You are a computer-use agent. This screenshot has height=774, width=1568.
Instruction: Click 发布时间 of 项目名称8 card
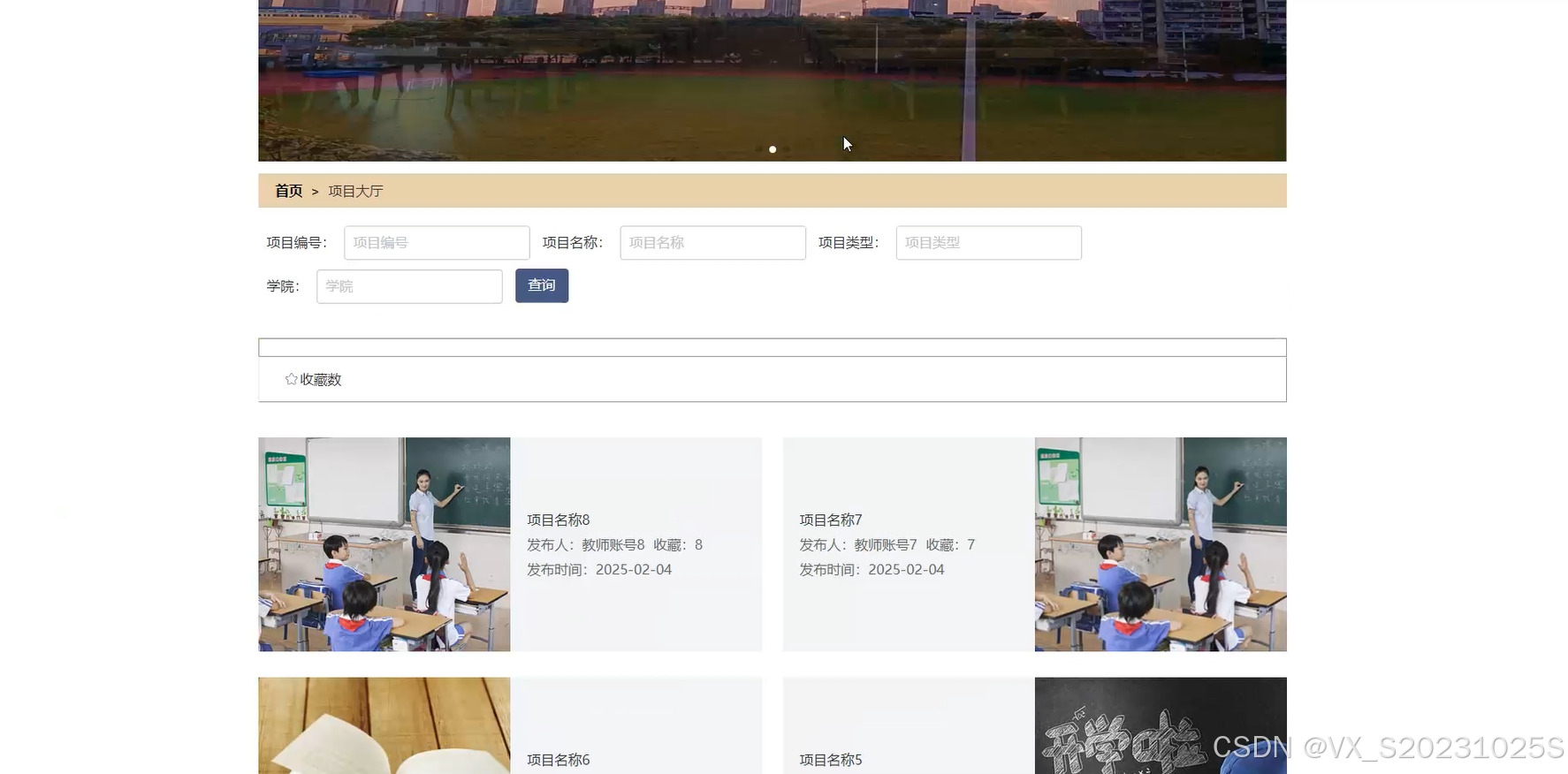click(599, 569)
